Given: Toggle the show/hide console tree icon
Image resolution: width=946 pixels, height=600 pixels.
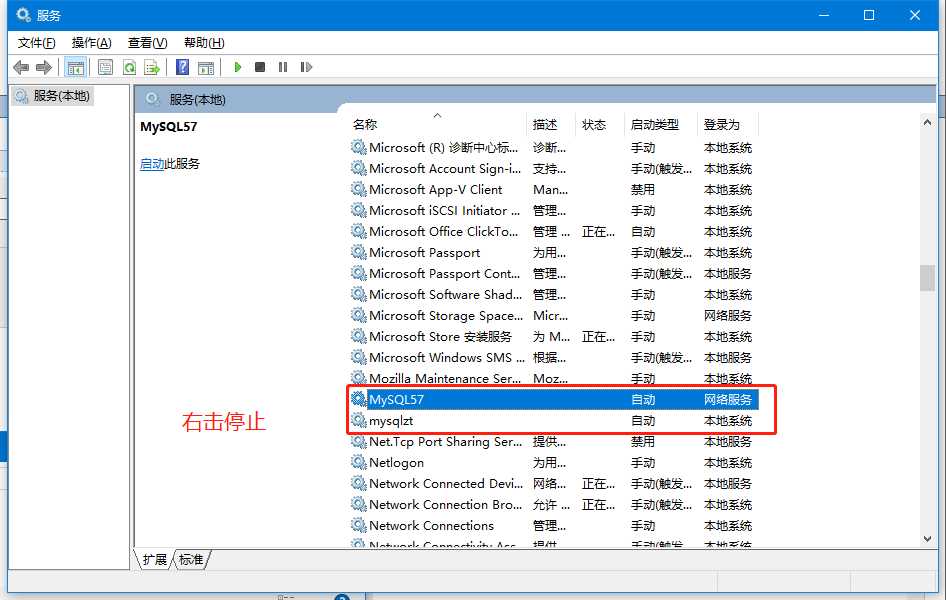Looking at the screenshot, I should pyautogui.click(x=75, y=67).
